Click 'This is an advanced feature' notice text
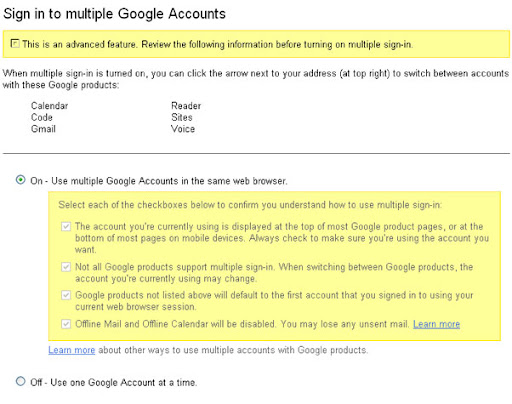Image resolution: width=512 pixels, height=404 pixels. (x=218, y=44)
